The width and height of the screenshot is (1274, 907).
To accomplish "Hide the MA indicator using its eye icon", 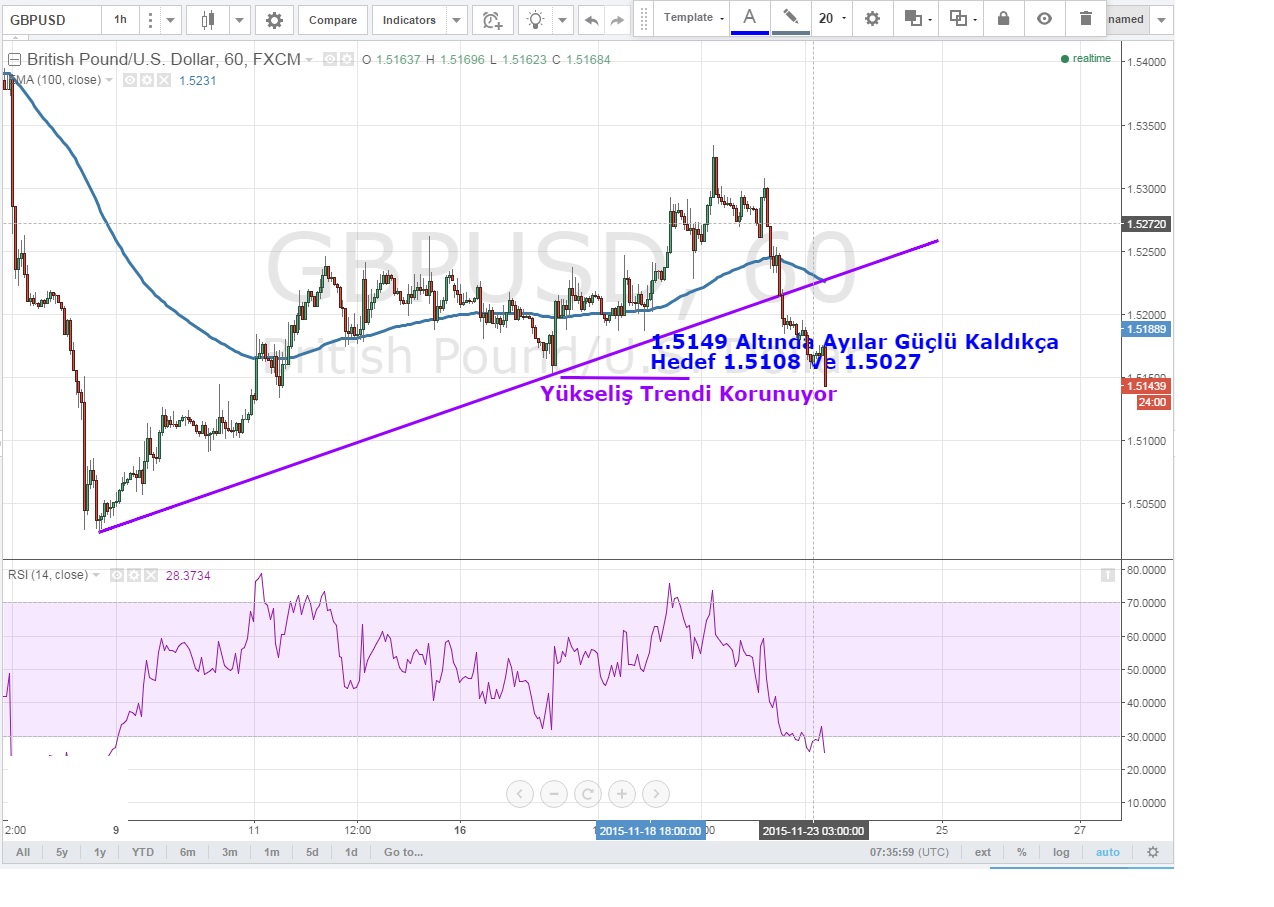I will [129, 80].
